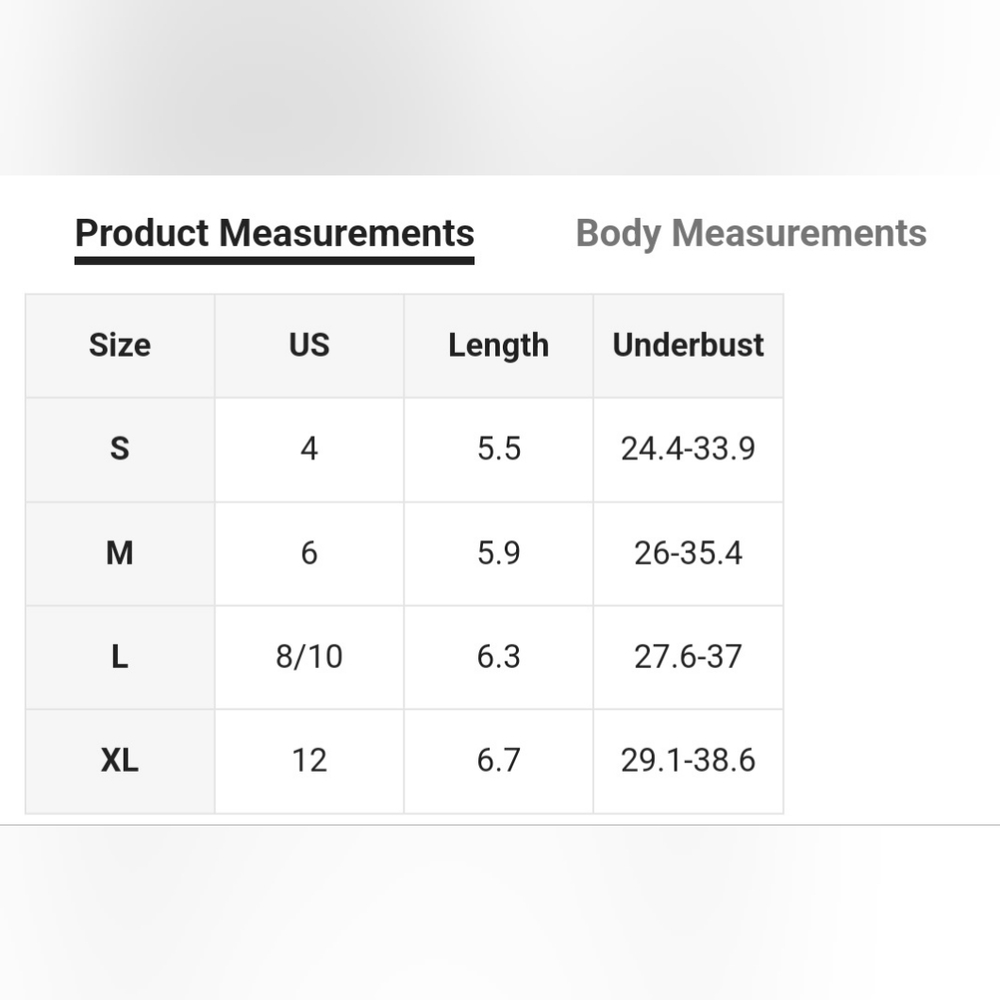
Task: Click the US column header
Action: point(309,345)
